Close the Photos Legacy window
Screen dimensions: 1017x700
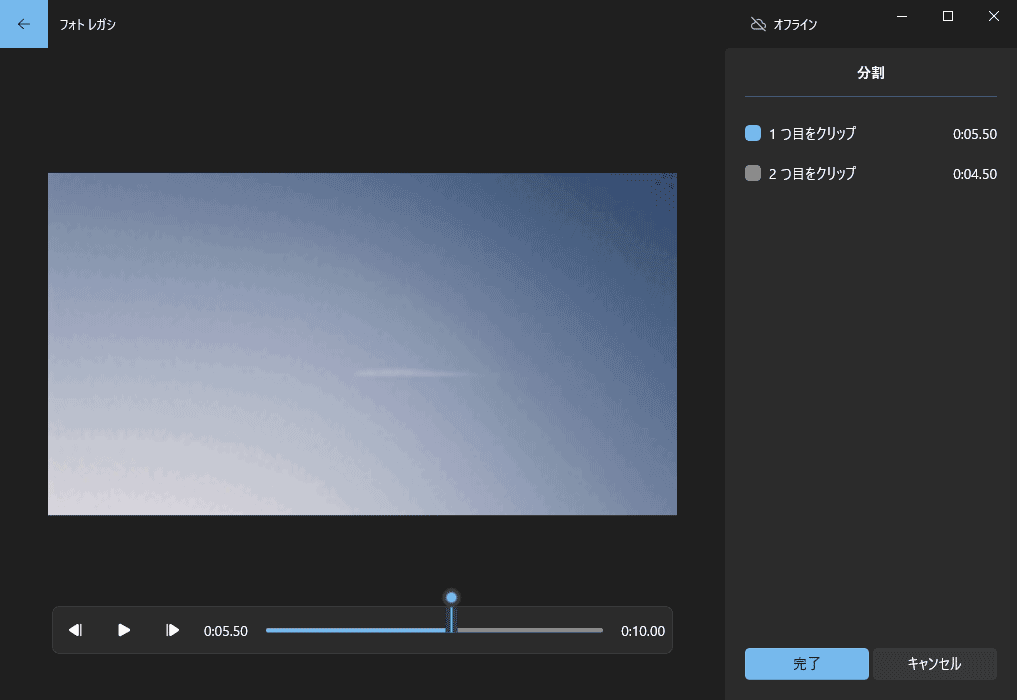pyautogui.click(x=994, y=16)
